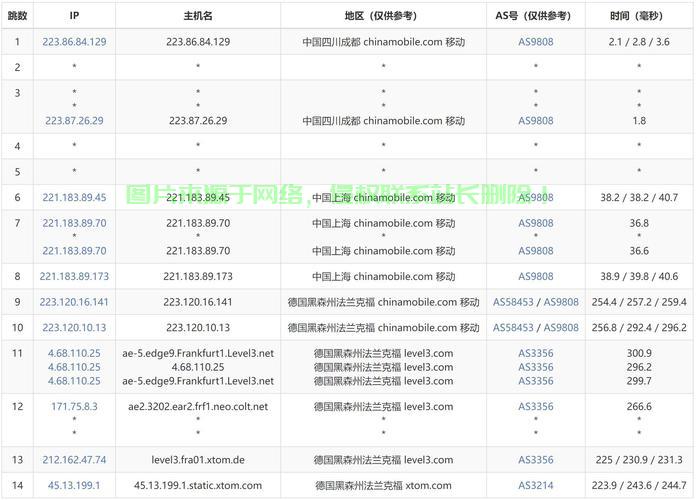
Task: Select time value 223.9 / 243.6 / 244.7
Action: point(639,485)
